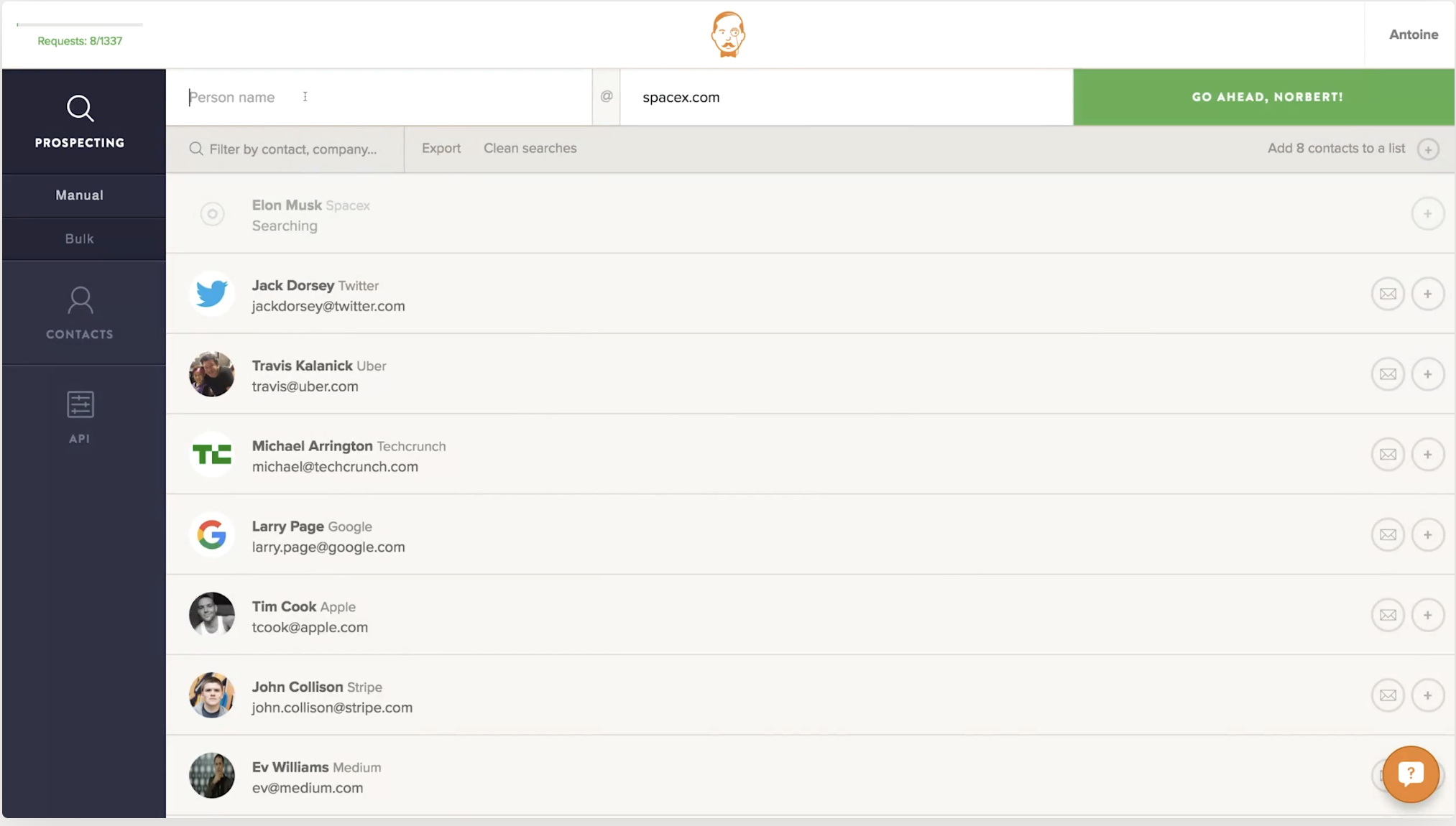Image resolution: width=1456 pixels, height=826 pixels.
Task: Click the Michael Arrington name
Action: pyautogui.click(x=312, y=446)
